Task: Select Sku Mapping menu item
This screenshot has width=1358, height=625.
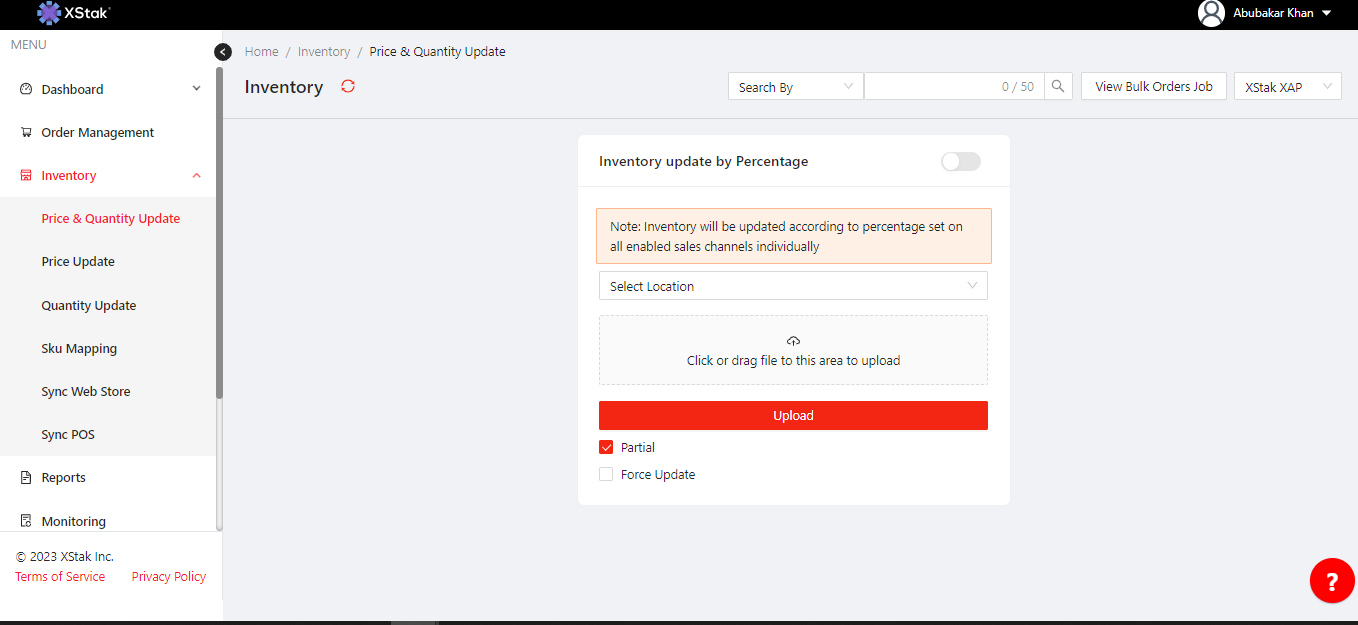Action: [x=79, y=348]
